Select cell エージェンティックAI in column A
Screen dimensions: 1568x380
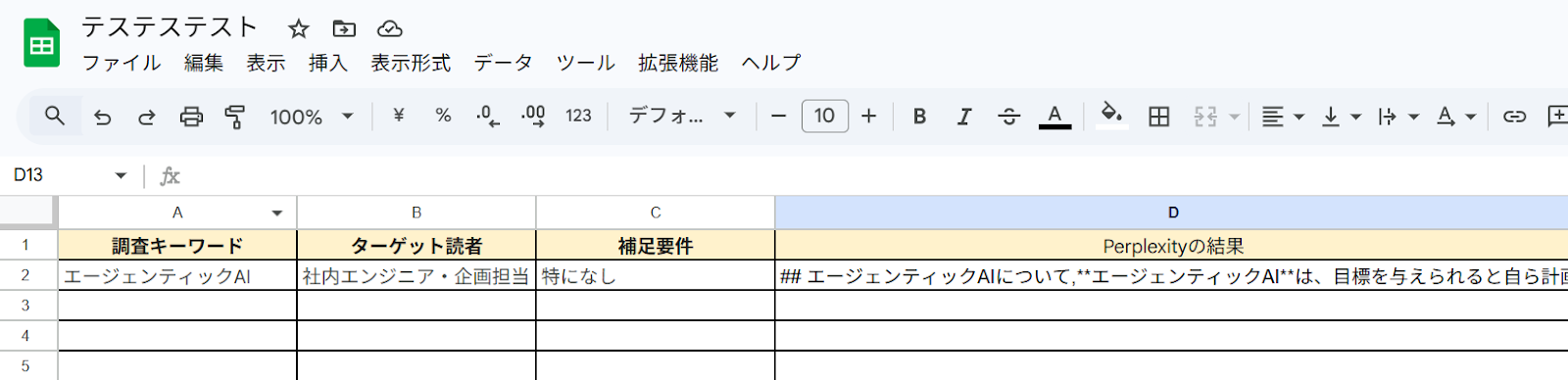(177, 275)
